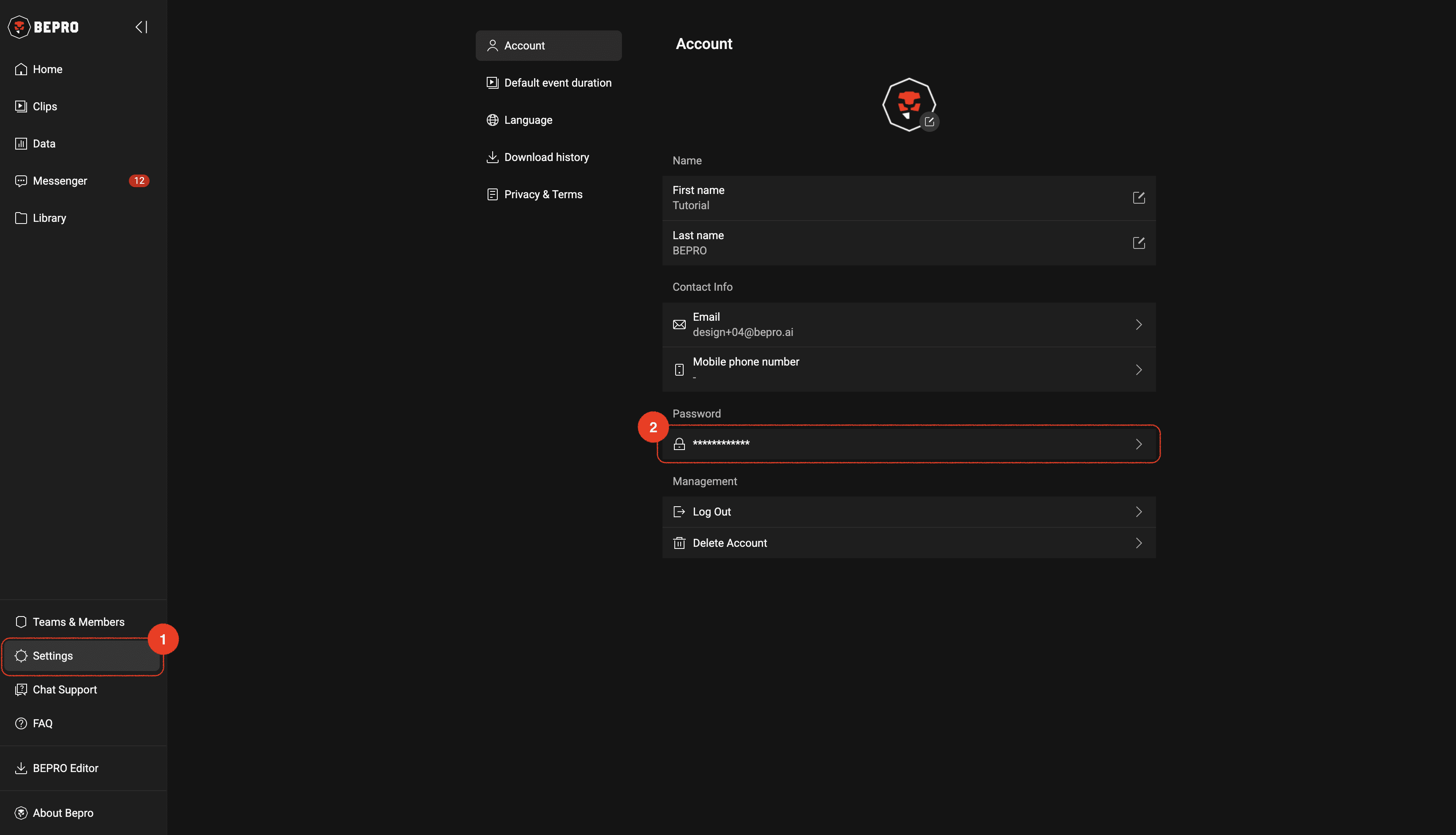The image size is (1456, 835).
Task: Open Privacy & Terms
Action: (543, 194)
